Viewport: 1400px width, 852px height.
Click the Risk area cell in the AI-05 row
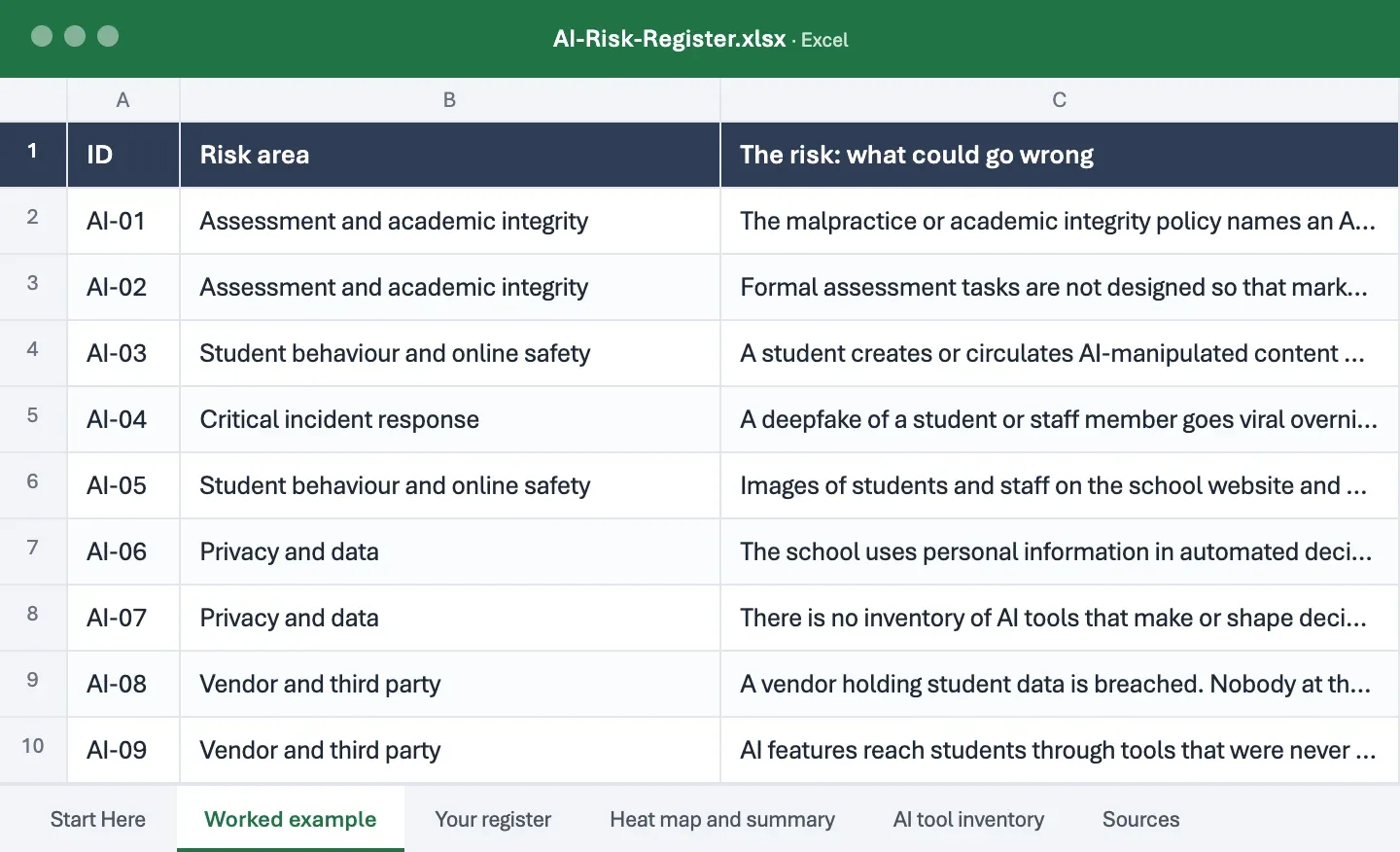(450, 485)
